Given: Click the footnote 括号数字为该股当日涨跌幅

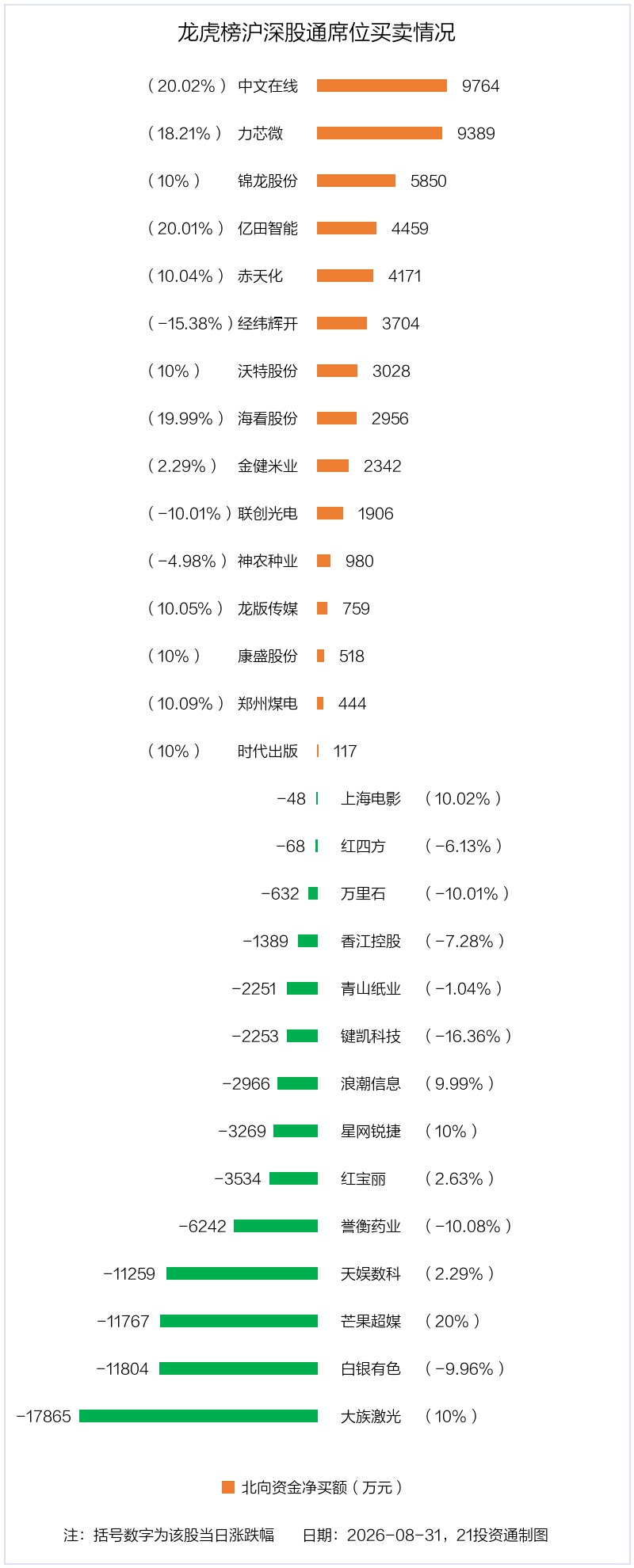Looking at the screenshot, I should click(184, 1535).
